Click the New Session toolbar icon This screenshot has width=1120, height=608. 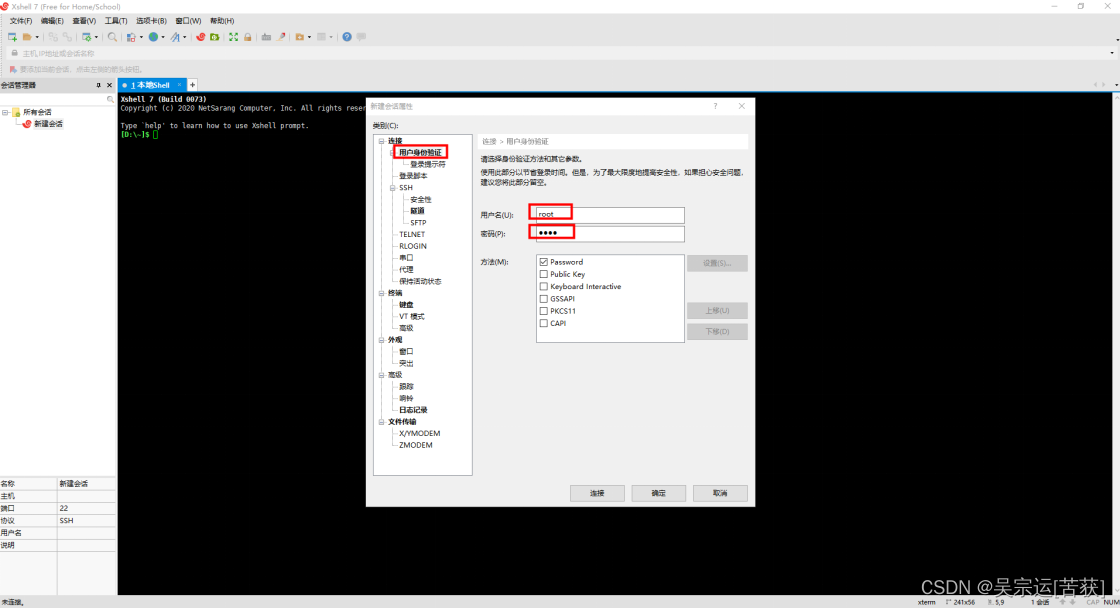coord(12,36)
